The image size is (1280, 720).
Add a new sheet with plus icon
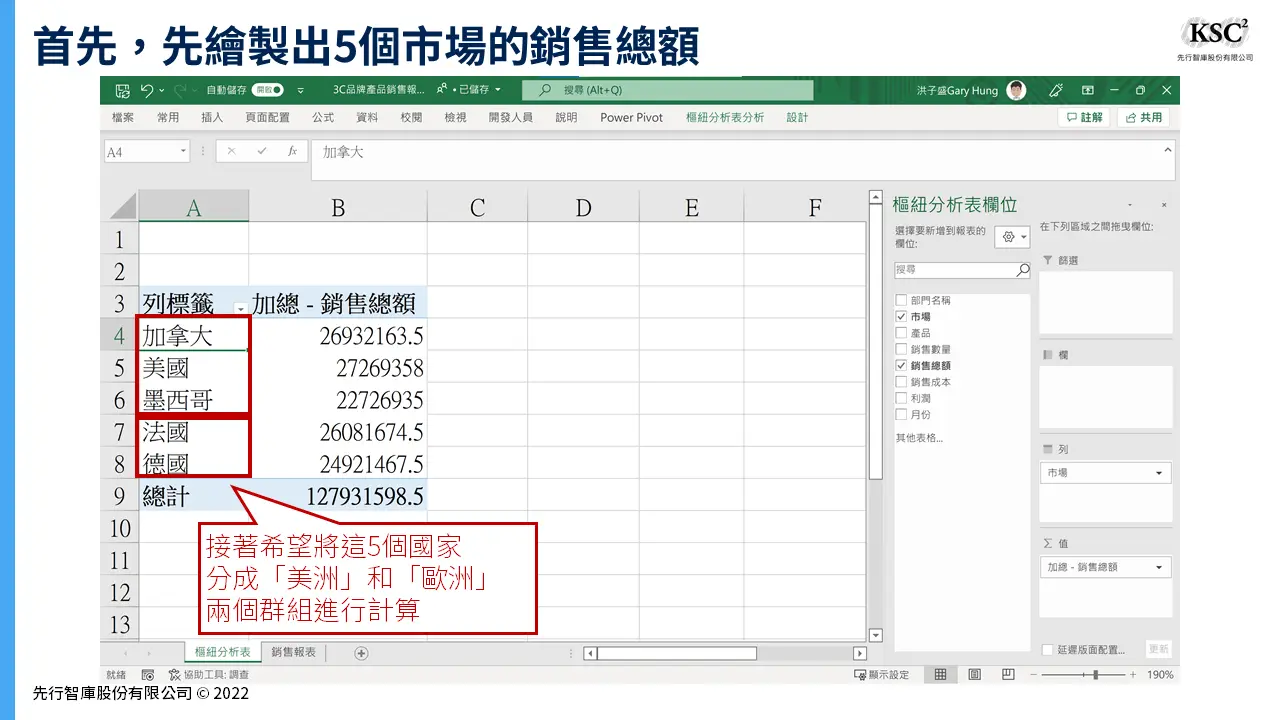362,653
